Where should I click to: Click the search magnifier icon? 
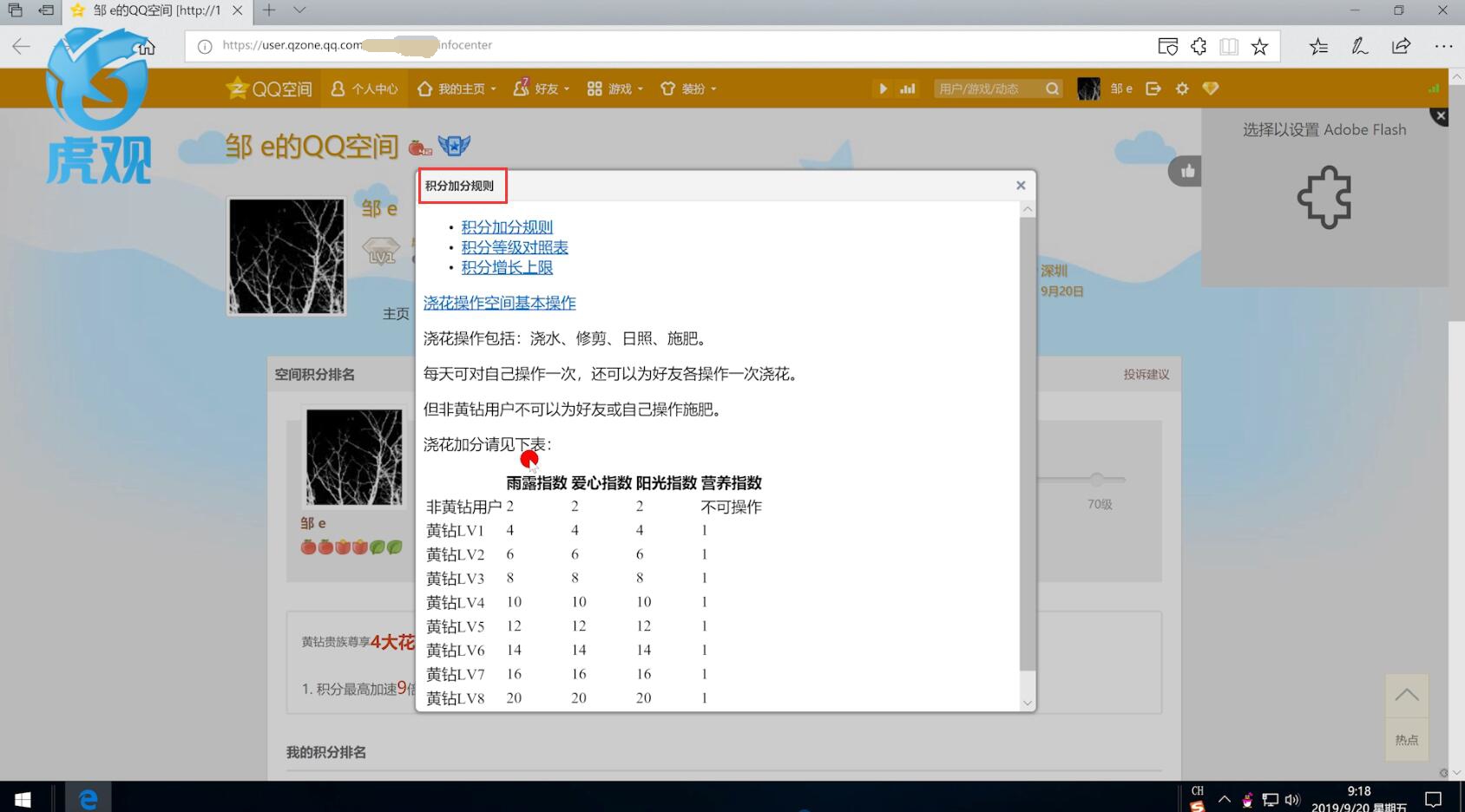1052,88
